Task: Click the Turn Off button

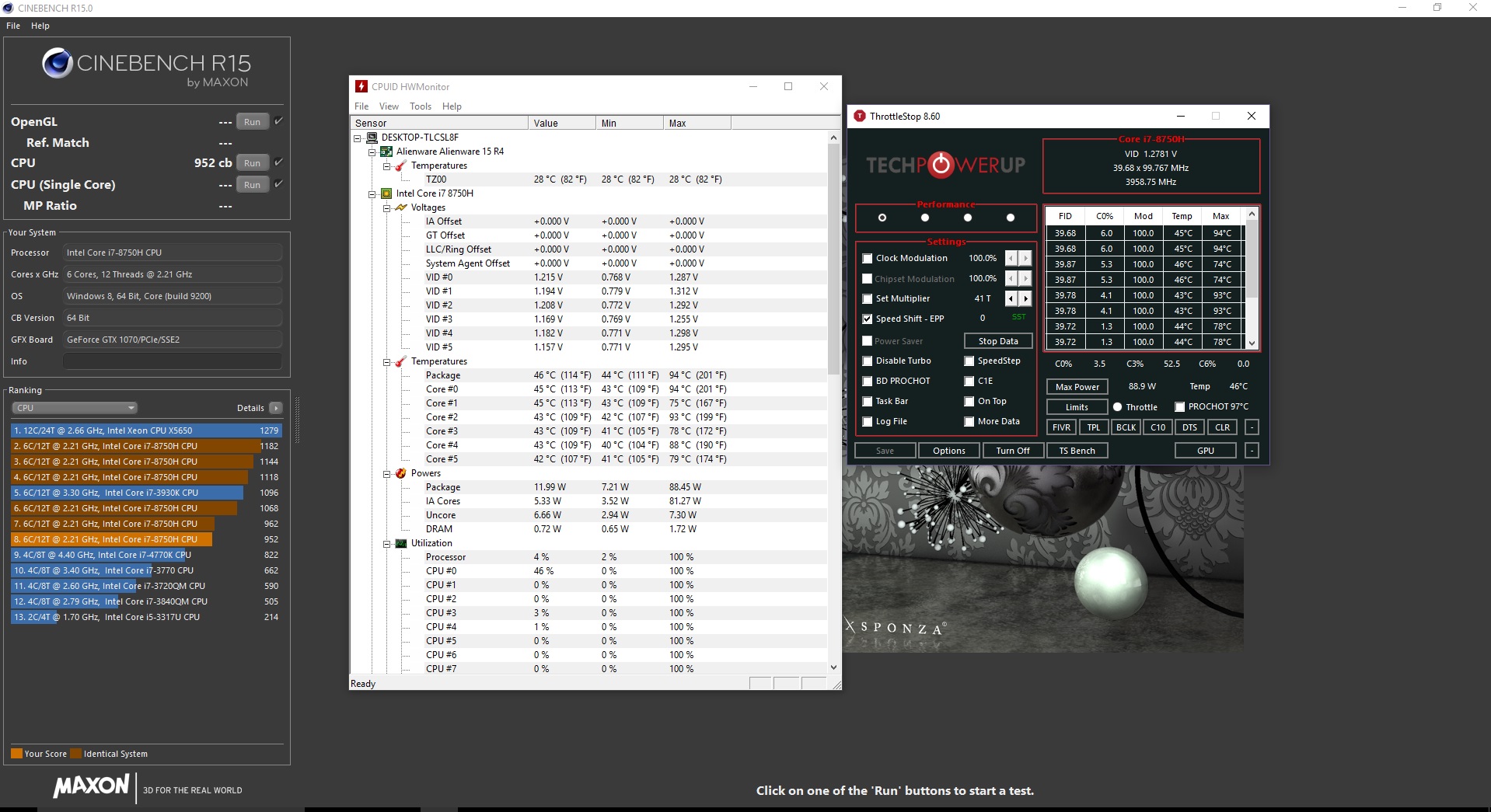Action: tap(1013, 451)
